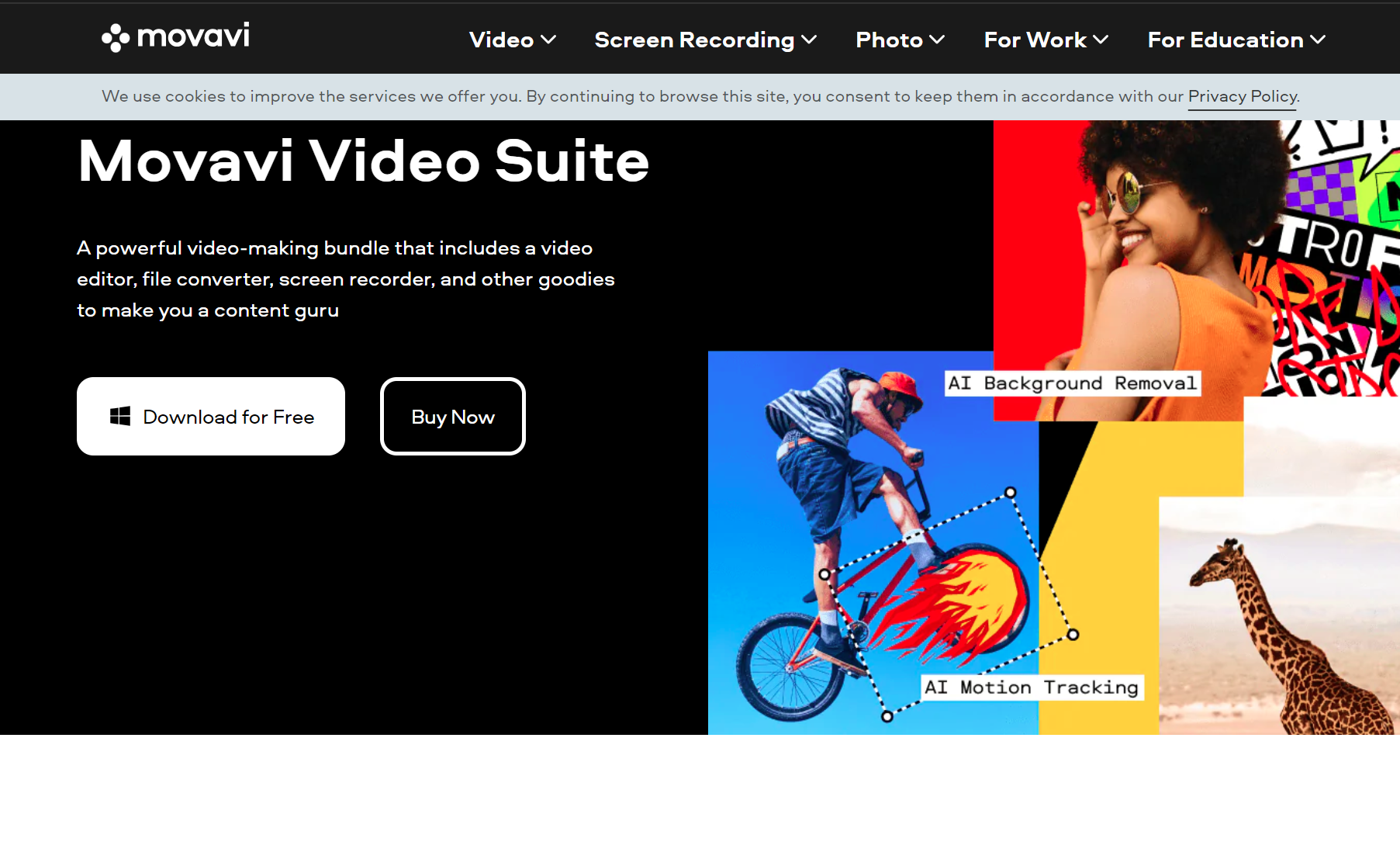Expand the For Work dropdown chevron
The height and width of the screenshot is (859, 1400).
(x=1101, y=40)
